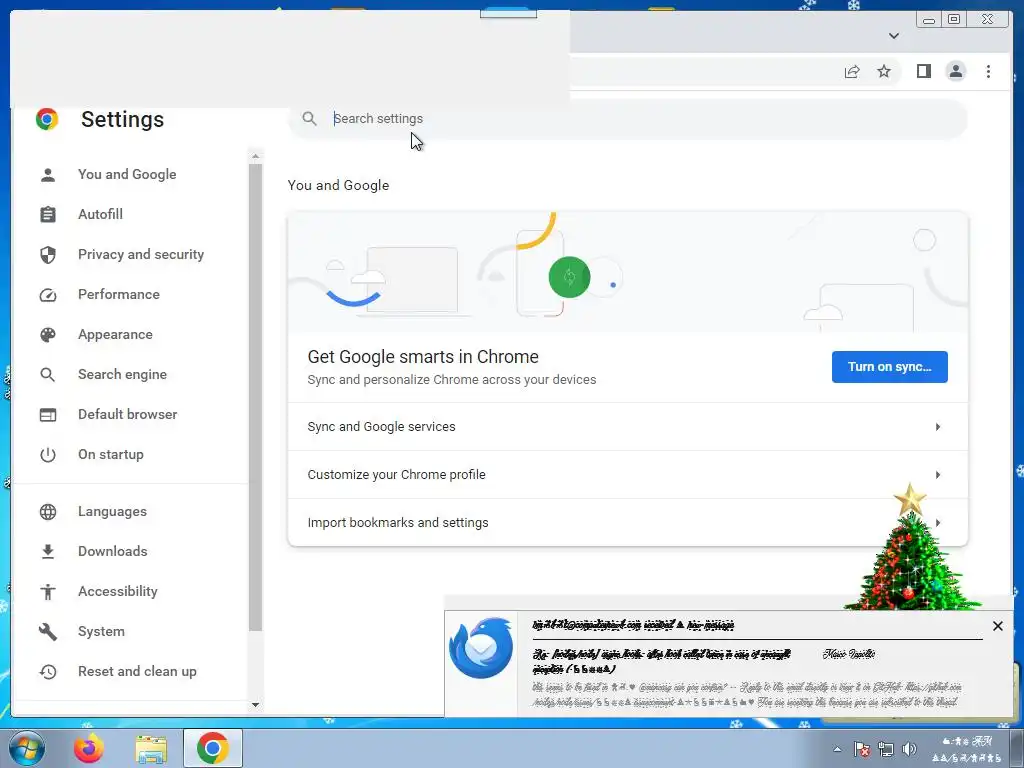Open the volume speaker tray icon
The width and height of the screenshot is (1024, 768).
tap(909, 750)
